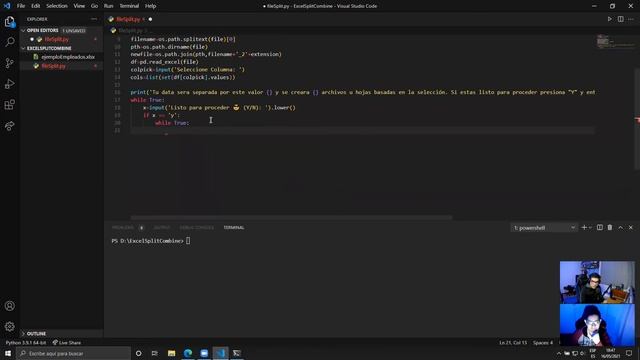This screenshot has height=360, width=640.
Task: Select the powershell terminal dropdown
Action: pyautogui.click(x=544, y=228)
